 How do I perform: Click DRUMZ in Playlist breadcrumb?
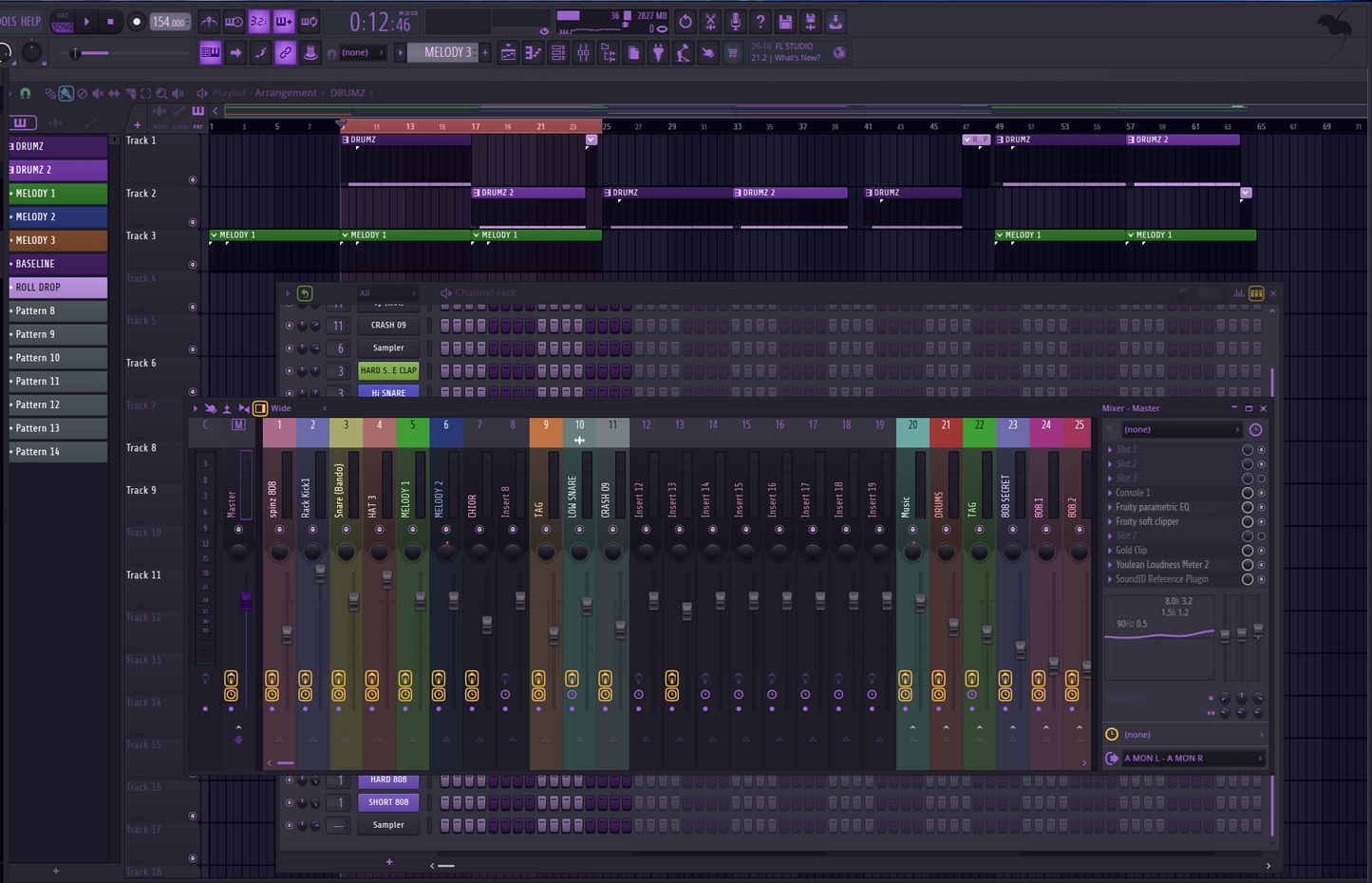(x=348, y=93)
